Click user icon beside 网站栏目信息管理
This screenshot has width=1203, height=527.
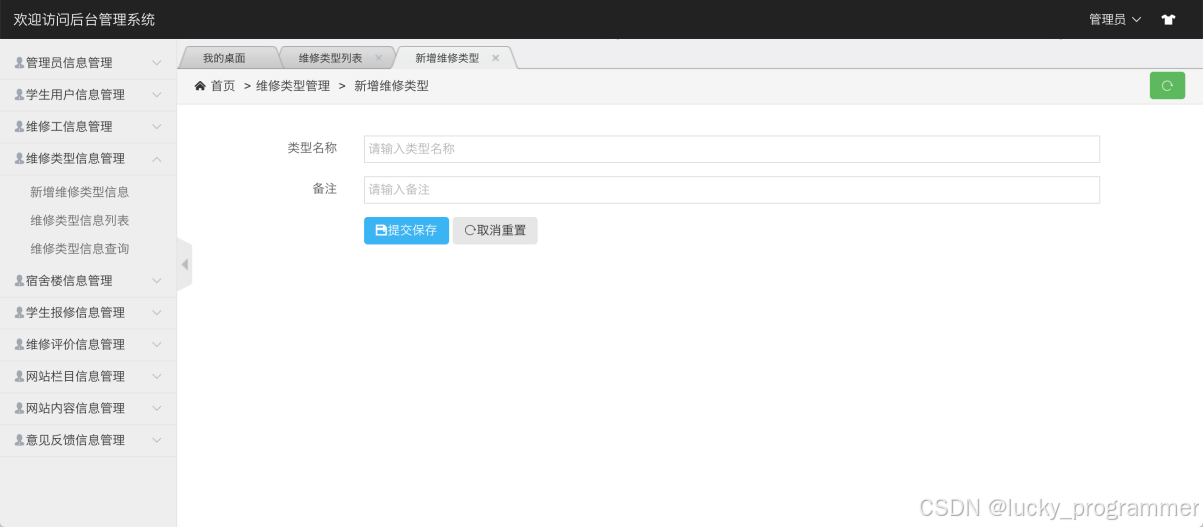click(x=19, y=376)
